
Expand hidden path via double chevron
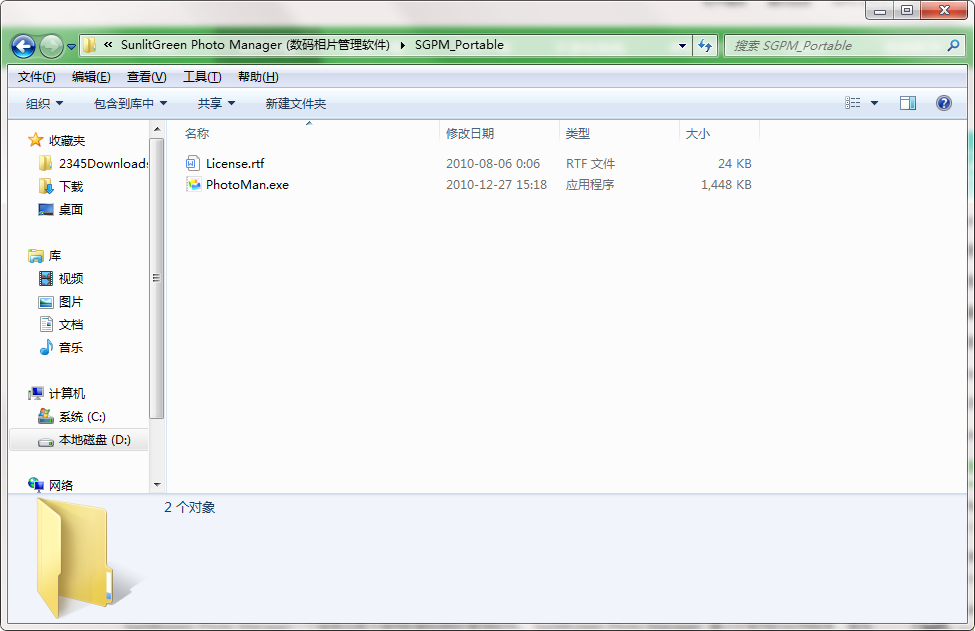click(108, 45)
